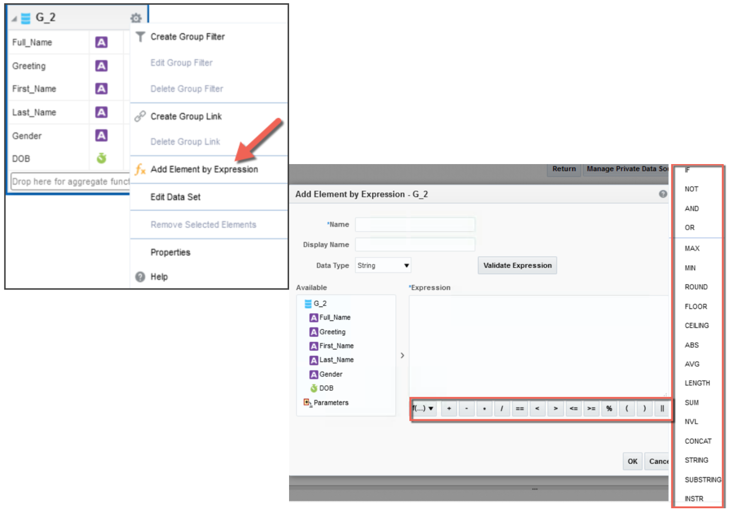Click the help question mark icon in dialog
The height and width of the screenshot is (513, 729).
click(x=663, y=194)
